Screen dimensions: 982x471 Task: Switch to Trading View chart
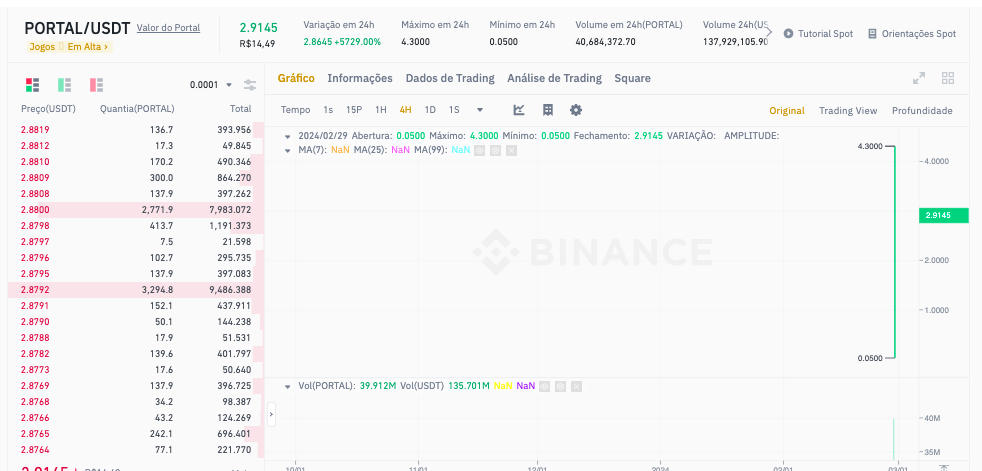point(848,111)
